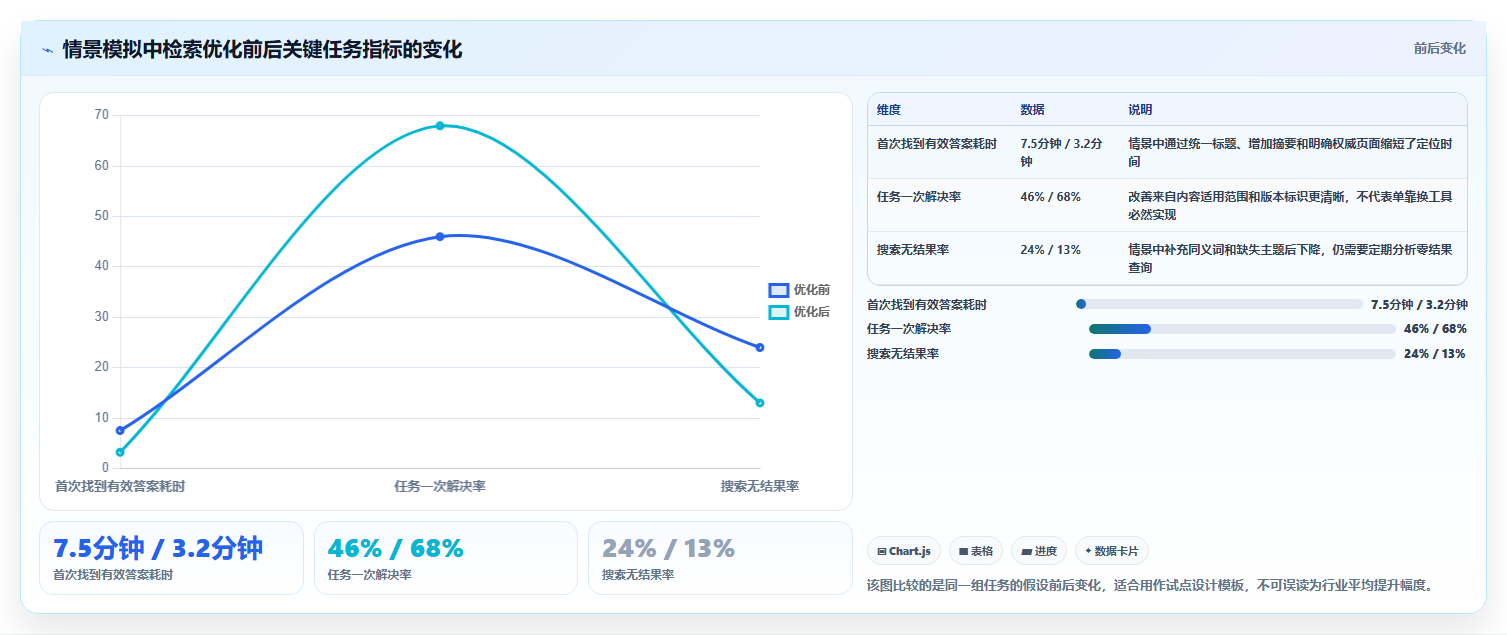1507x635 pixels.
Task: Select the 数据卡片 tag chip
Action: [x=1112, y=551]
